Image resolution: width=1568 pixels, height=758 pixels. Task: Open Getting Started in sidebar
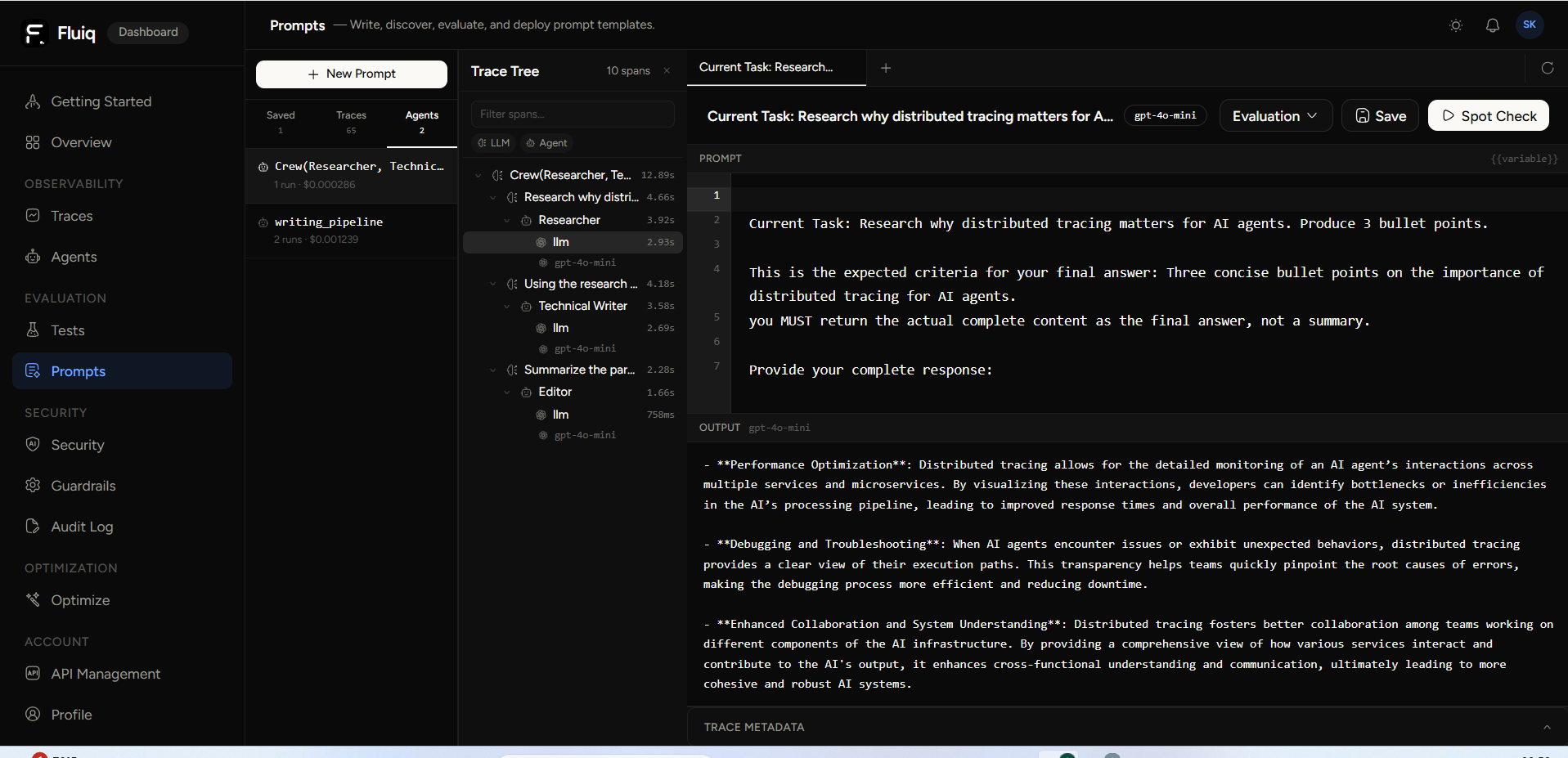coord(123,101)
